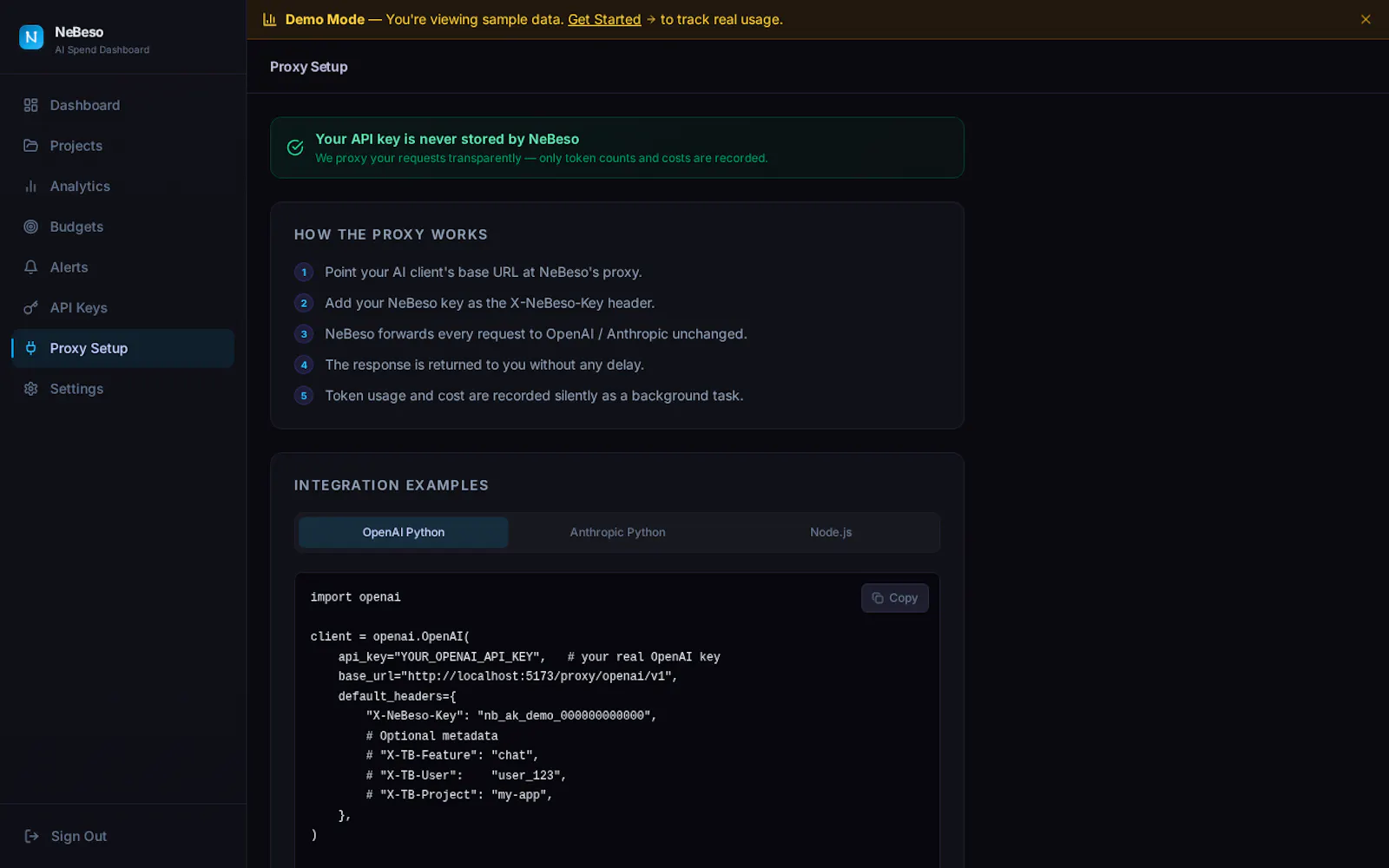The image size is (1389, 868).
Task: Click step 4 number badge
Action: pyautogui.click(x=304, y=365)
